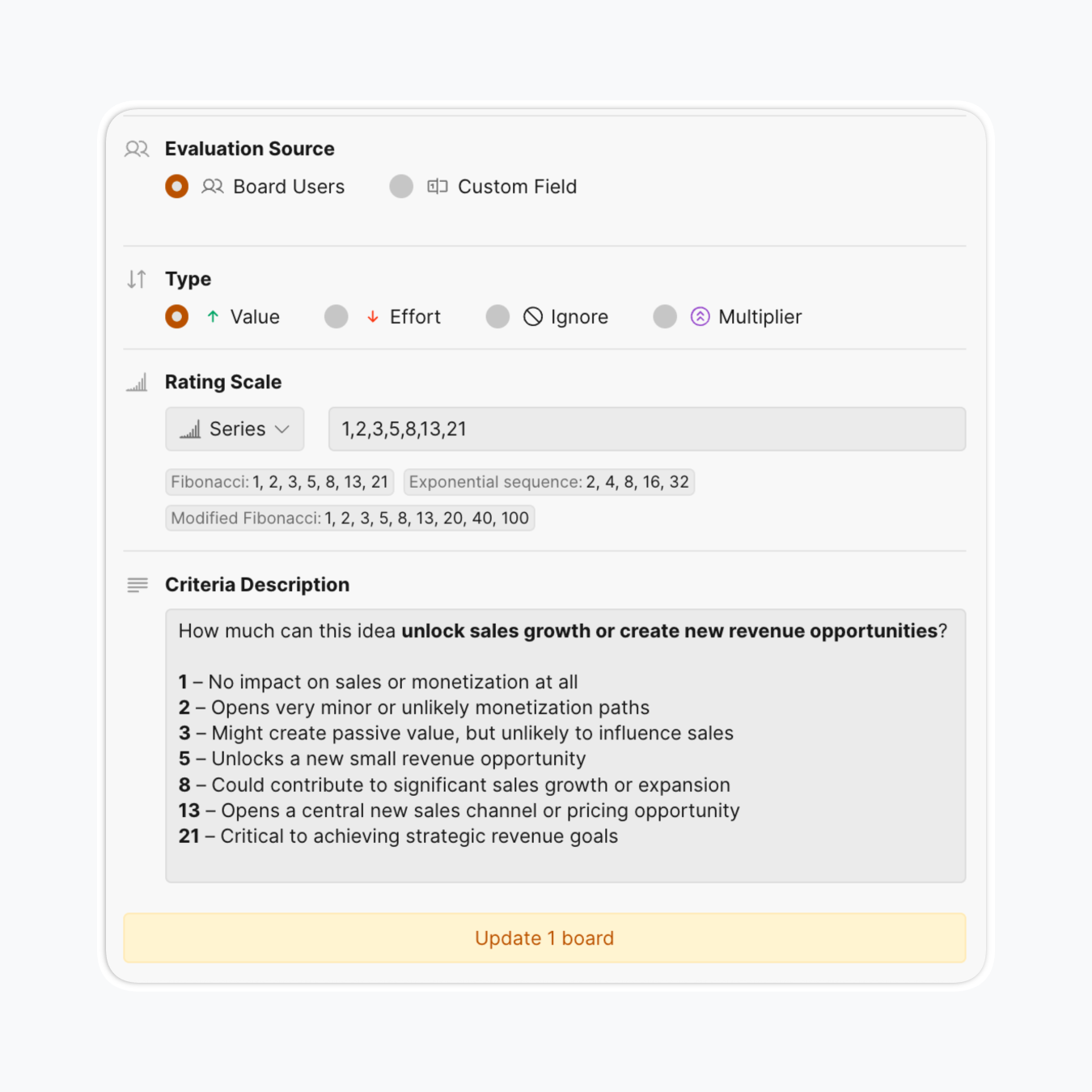Screen dimensions: 1092x1092
Task: Click into the rating scale values field
Action: (646, 430)
